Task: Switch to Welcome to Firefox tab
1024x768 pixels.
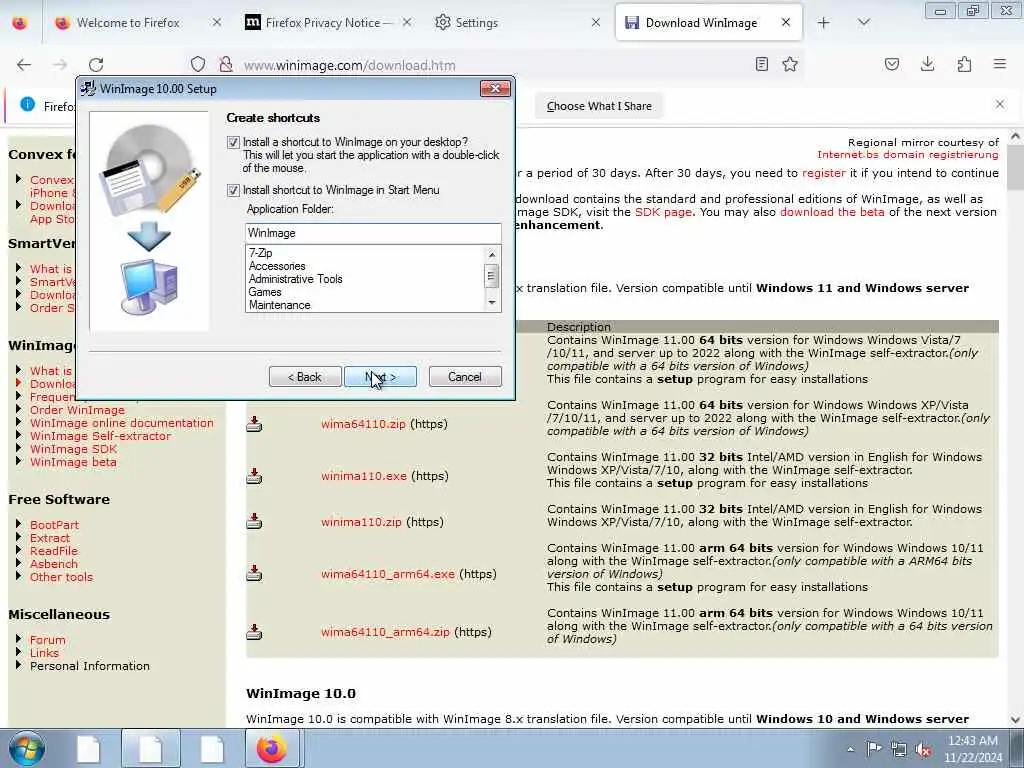Action: (128, 23)
